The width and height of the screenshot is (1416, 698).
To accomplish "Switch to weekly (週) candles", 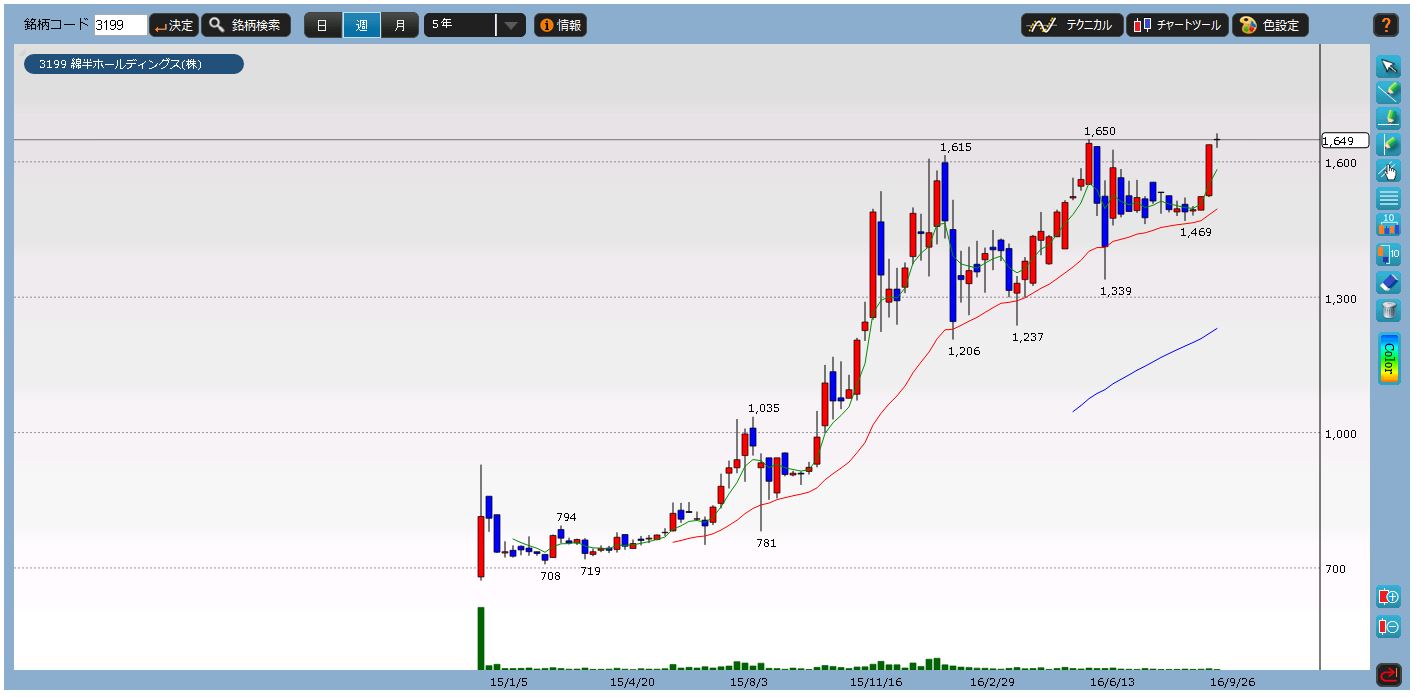I will [361, 25].
